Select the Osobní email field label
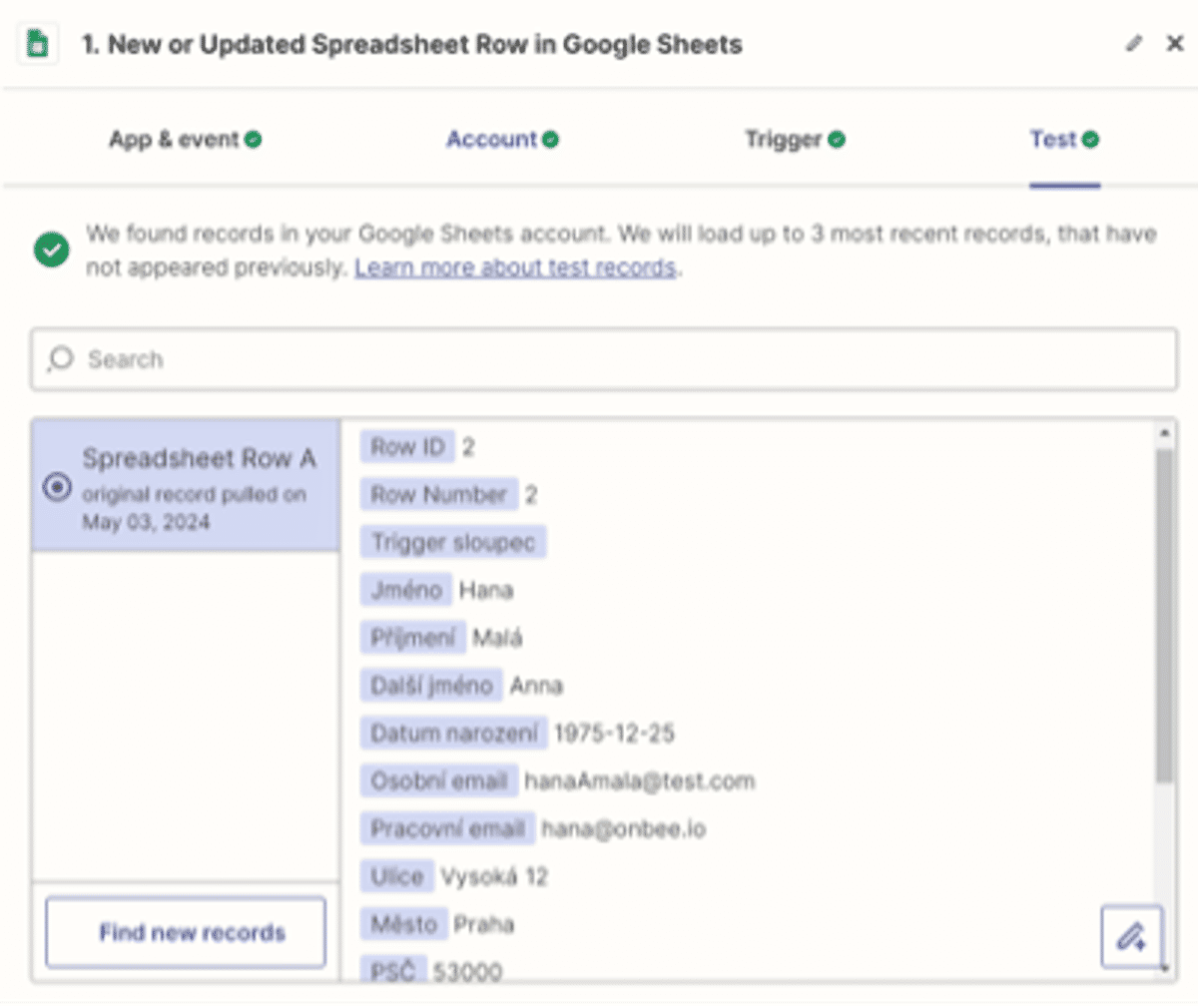Screen dimensions: 1198x1008 (x=439, y=780)
